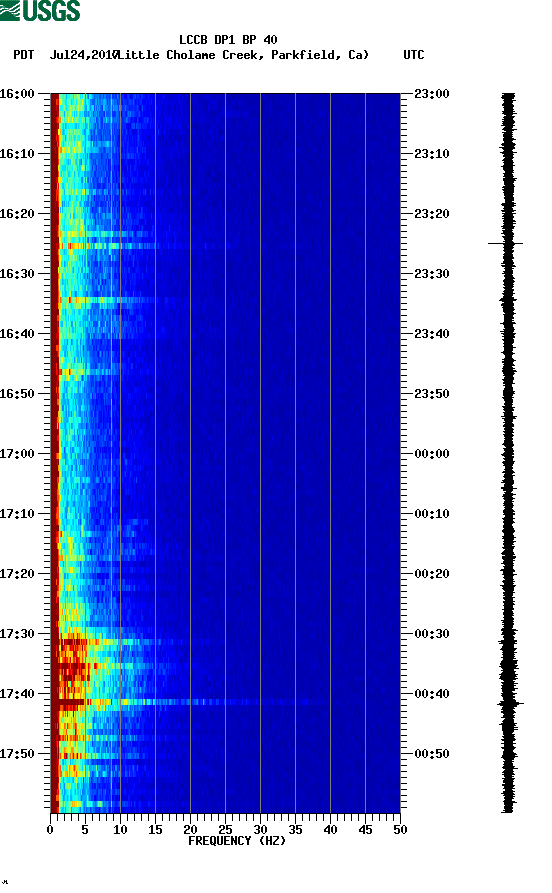
Task: Click the 00:40 UTC time label
Action: click(x=432, y=694)
